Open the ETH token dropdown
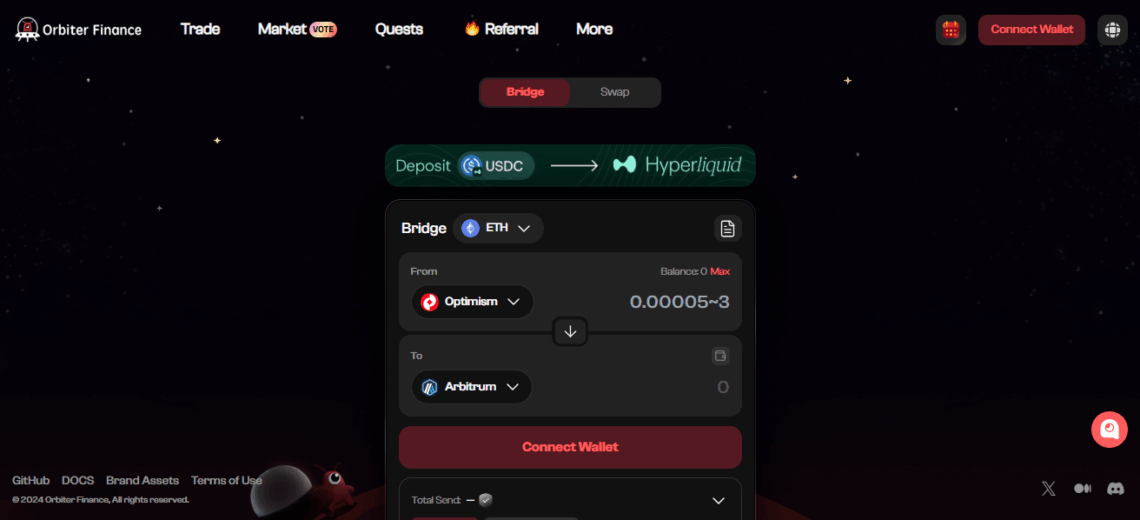Screen dimensions: 1140x520 tap(498, 228)
